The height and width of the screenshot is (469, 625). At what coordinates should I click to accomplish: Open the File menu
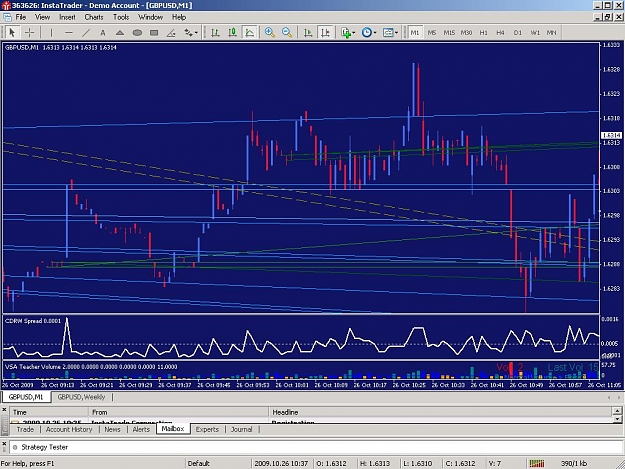tap(21, 17)
